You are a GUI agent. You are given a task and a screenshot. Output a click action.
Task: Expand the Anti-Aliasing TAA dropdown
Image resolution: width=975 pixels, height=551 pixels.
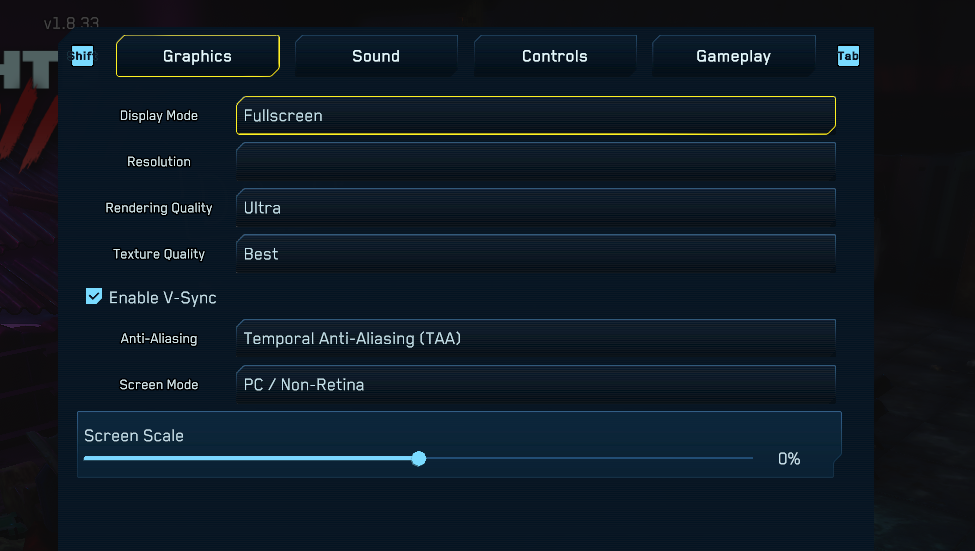point(535,338)
